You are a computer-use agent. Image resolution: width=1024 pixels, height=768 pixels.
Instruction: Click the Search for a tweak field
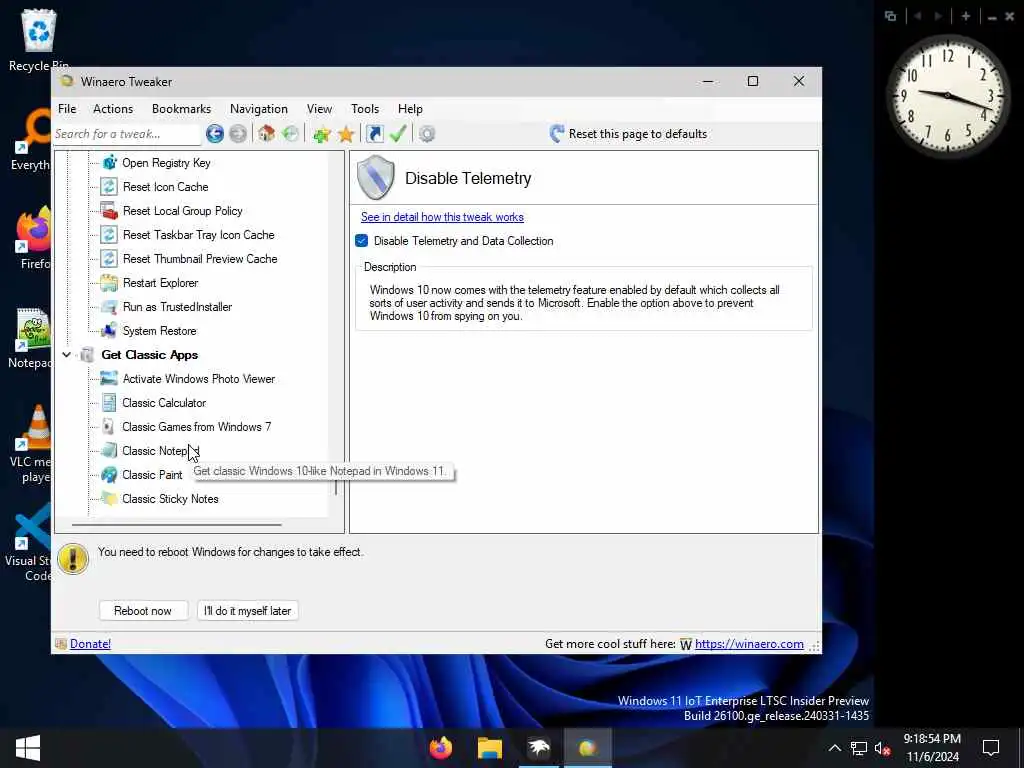pyautogui.click(x=126, y=134)
